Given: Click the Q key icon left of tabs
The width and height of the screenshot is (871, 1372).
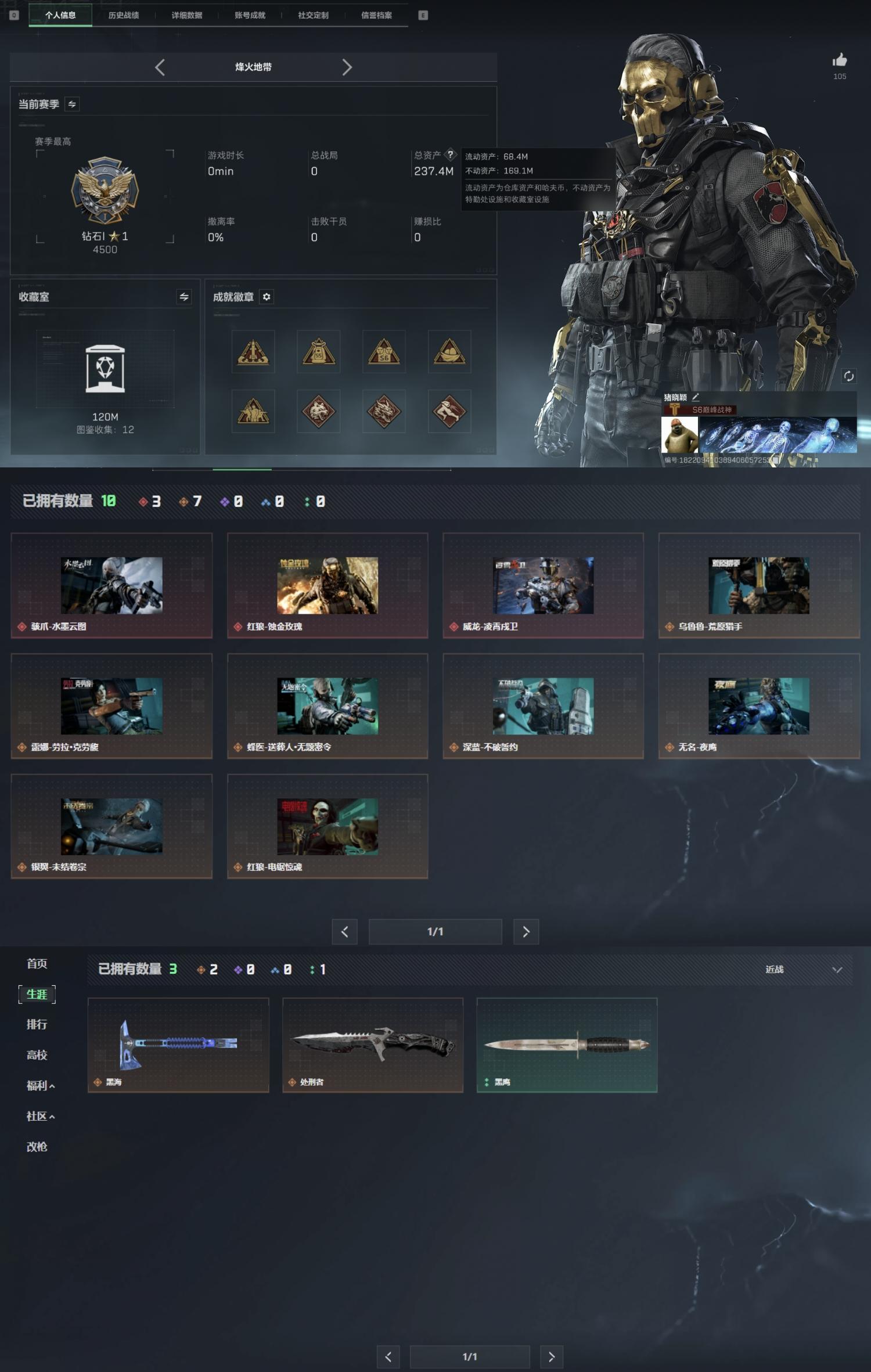Looking at the screenshot, I should point(15,15).
